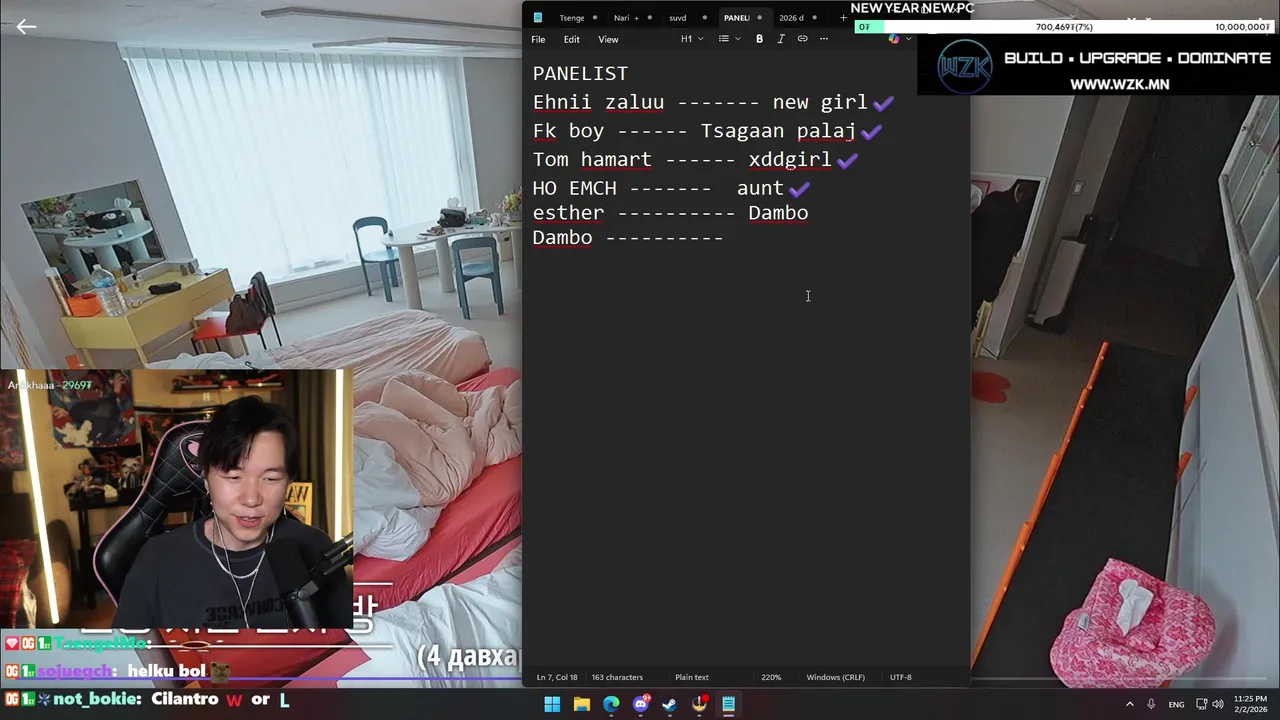
Task: Toggle bold formatting
Action: tap(759, 39)
